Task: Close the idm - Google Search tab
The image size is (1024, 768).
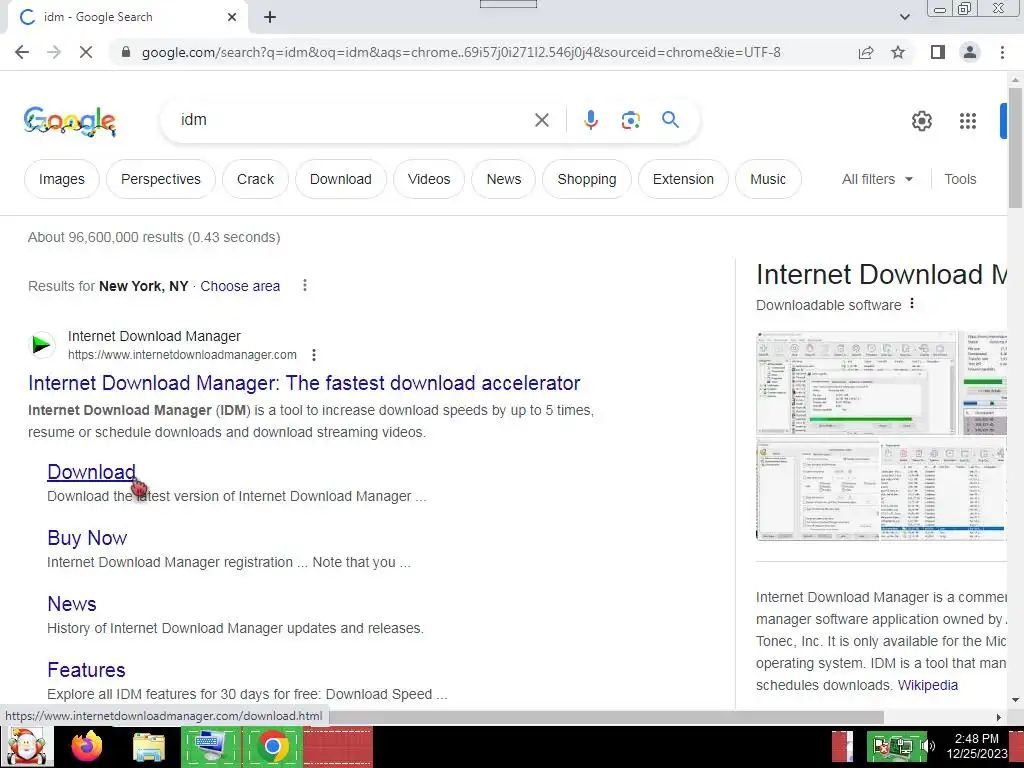Action: [x=232, y=17]
